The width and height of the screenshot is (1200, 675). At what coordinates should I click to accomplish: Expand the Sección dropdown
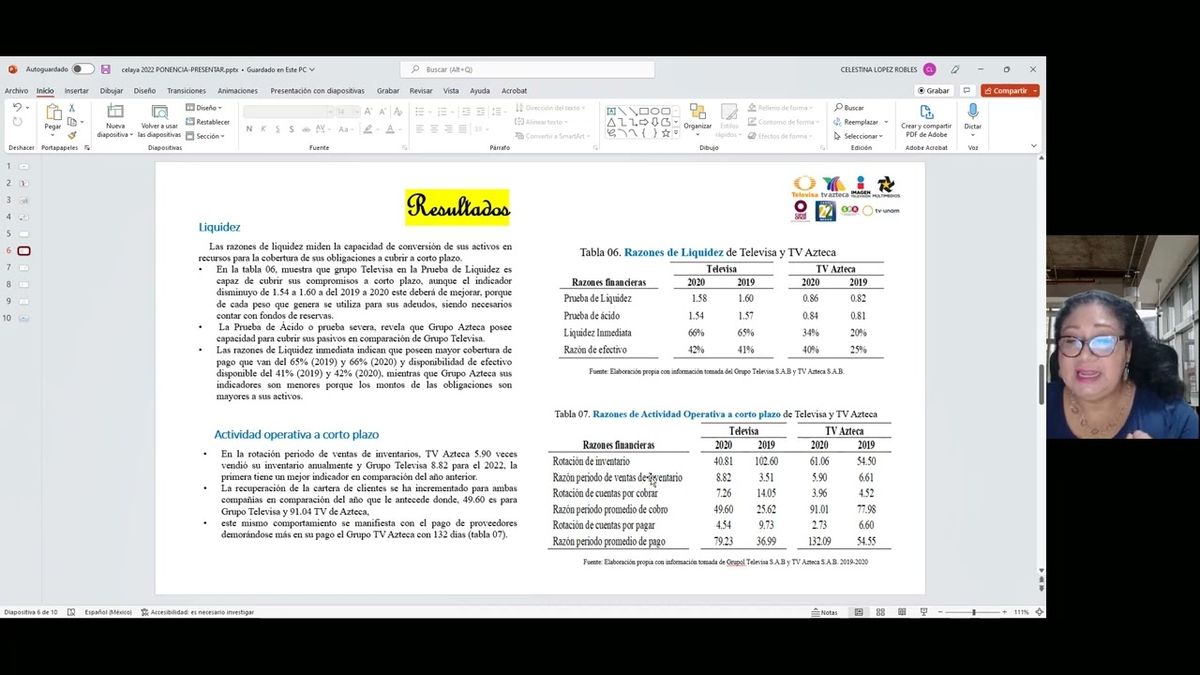[207, 136]
